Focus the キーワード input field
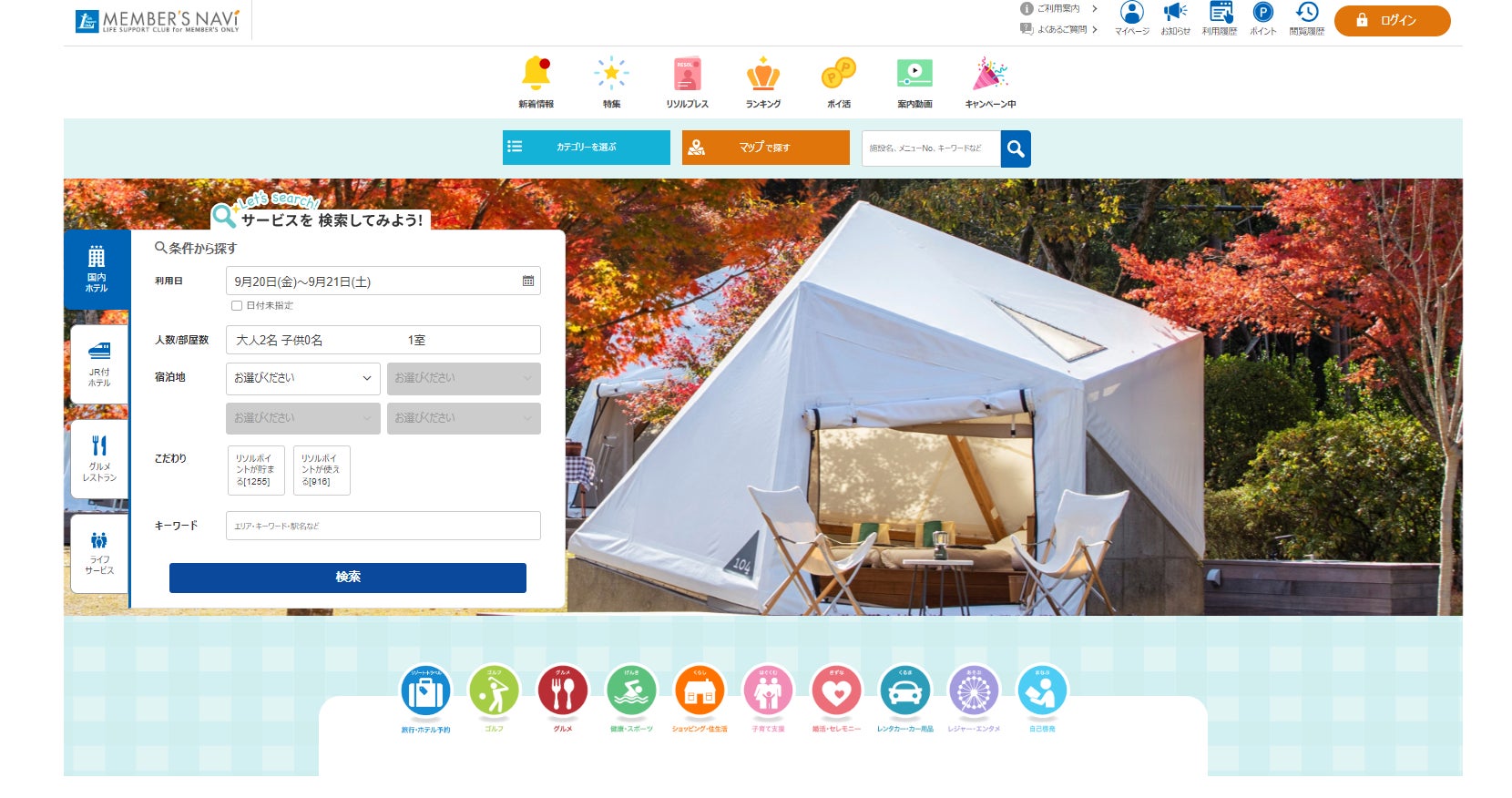The width and height of the screenshot is (1512, 798). [x=383, y=526]
